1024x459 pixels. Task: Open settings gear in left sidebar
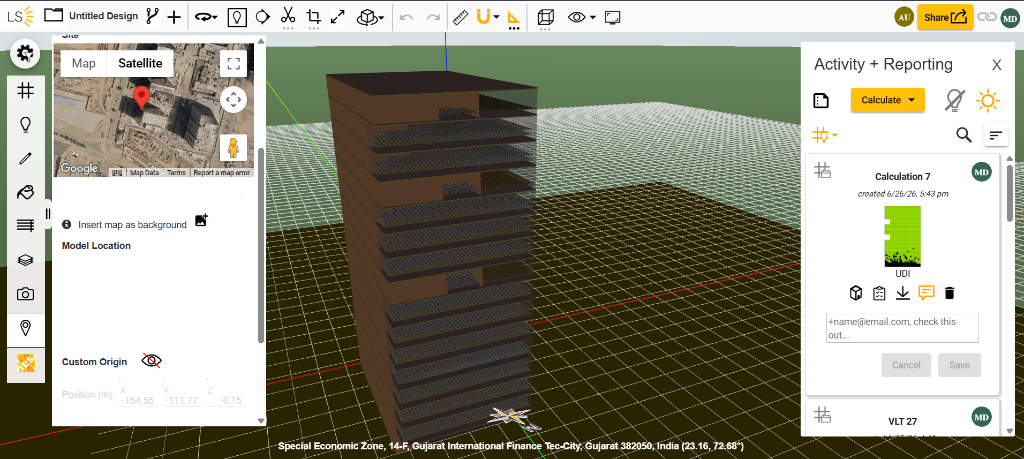(25, 54)
